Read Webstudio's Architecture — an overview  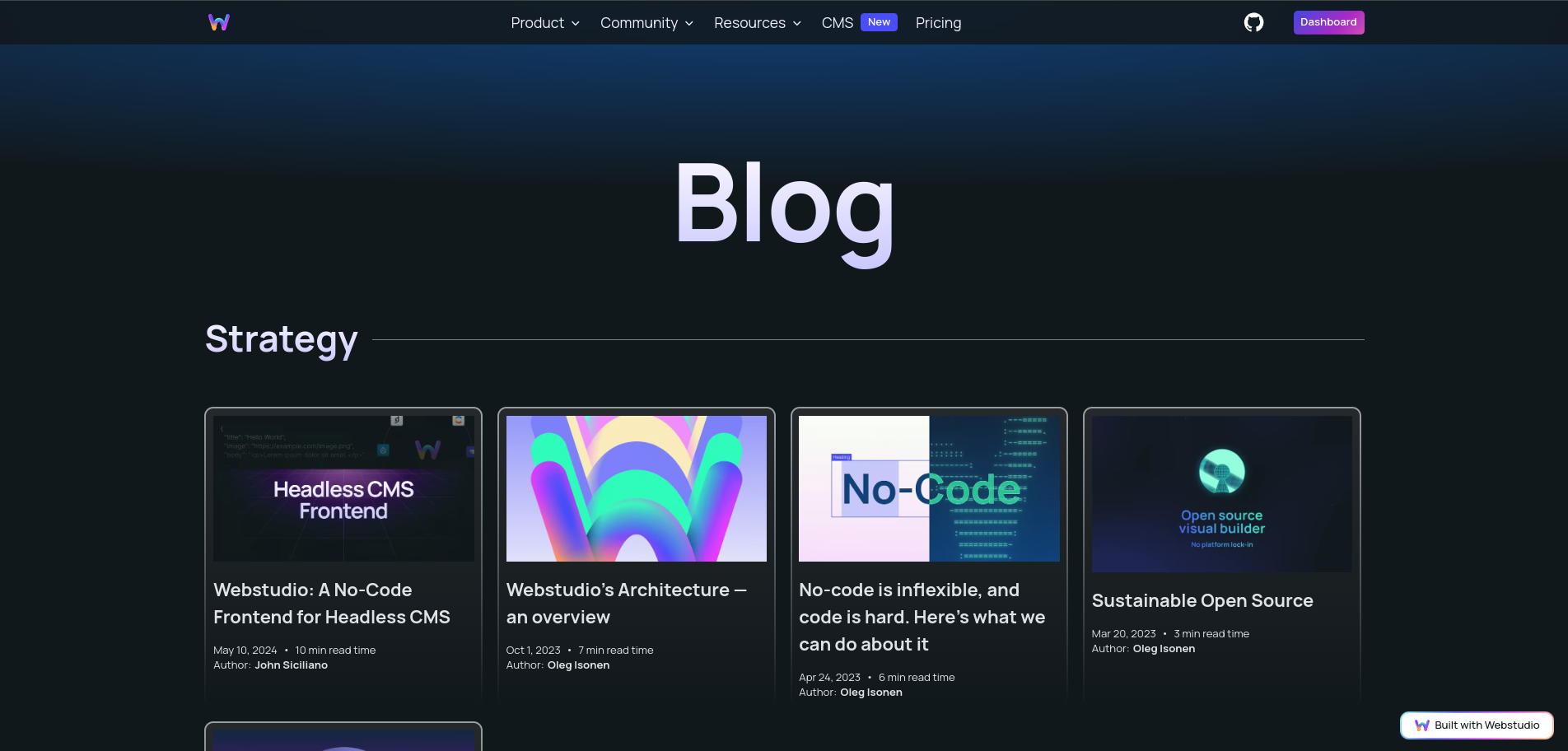tap(627, 604)
